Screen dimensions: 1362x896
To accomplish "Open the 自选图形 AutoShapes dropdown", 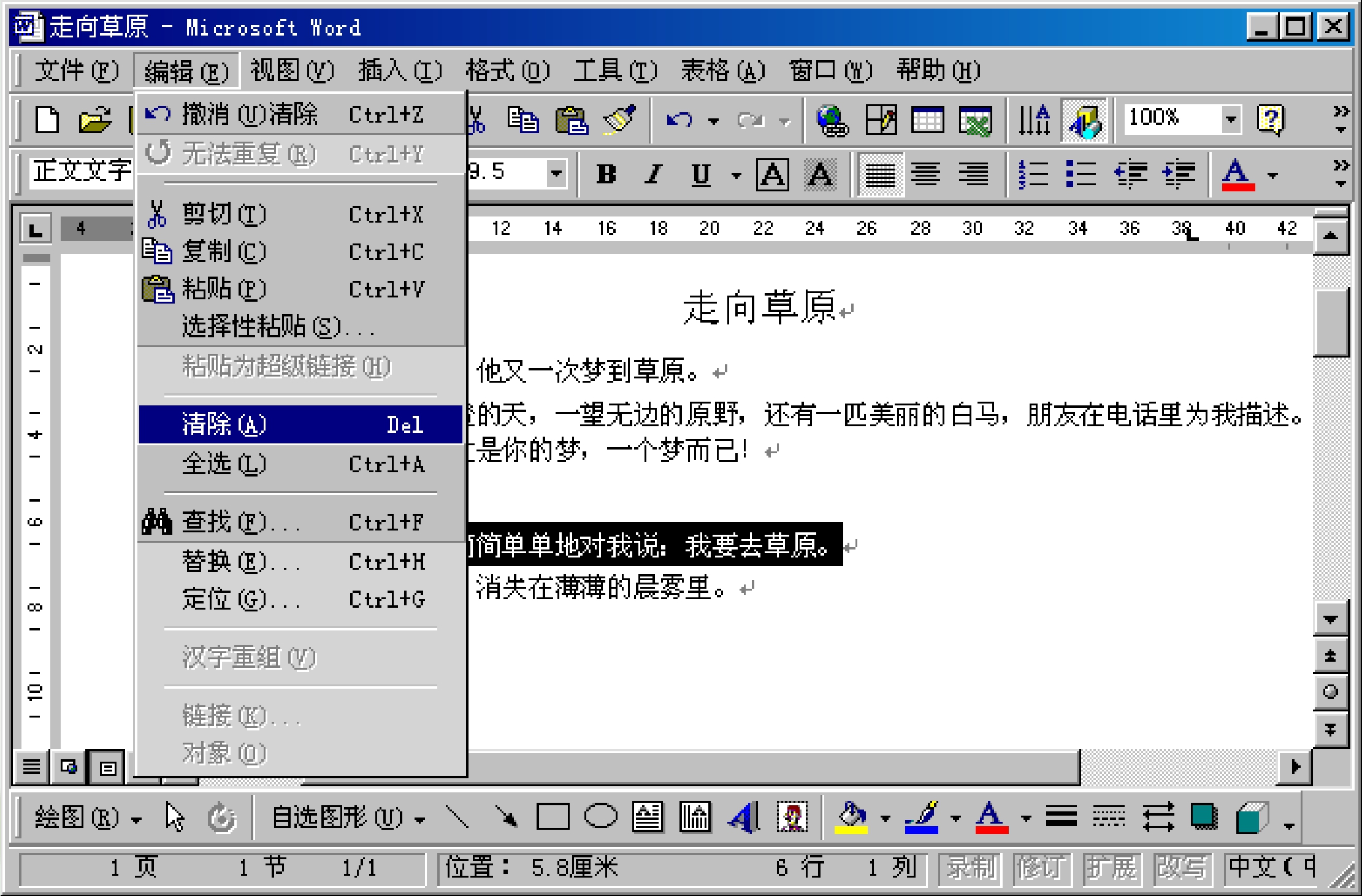I will click(348, 818).
